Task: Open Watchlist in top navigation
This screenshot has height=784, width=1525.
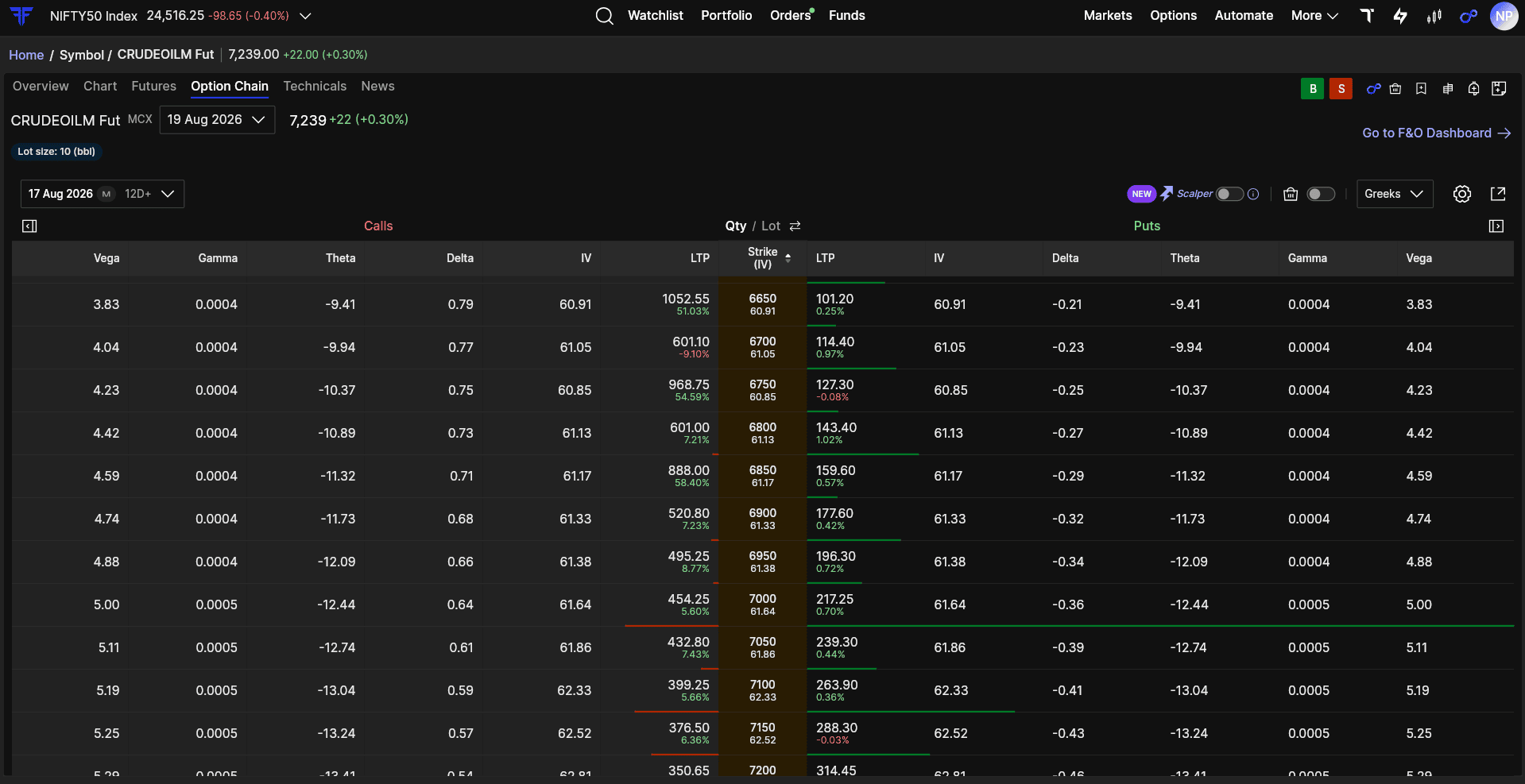Action: (x=655, y=16)
